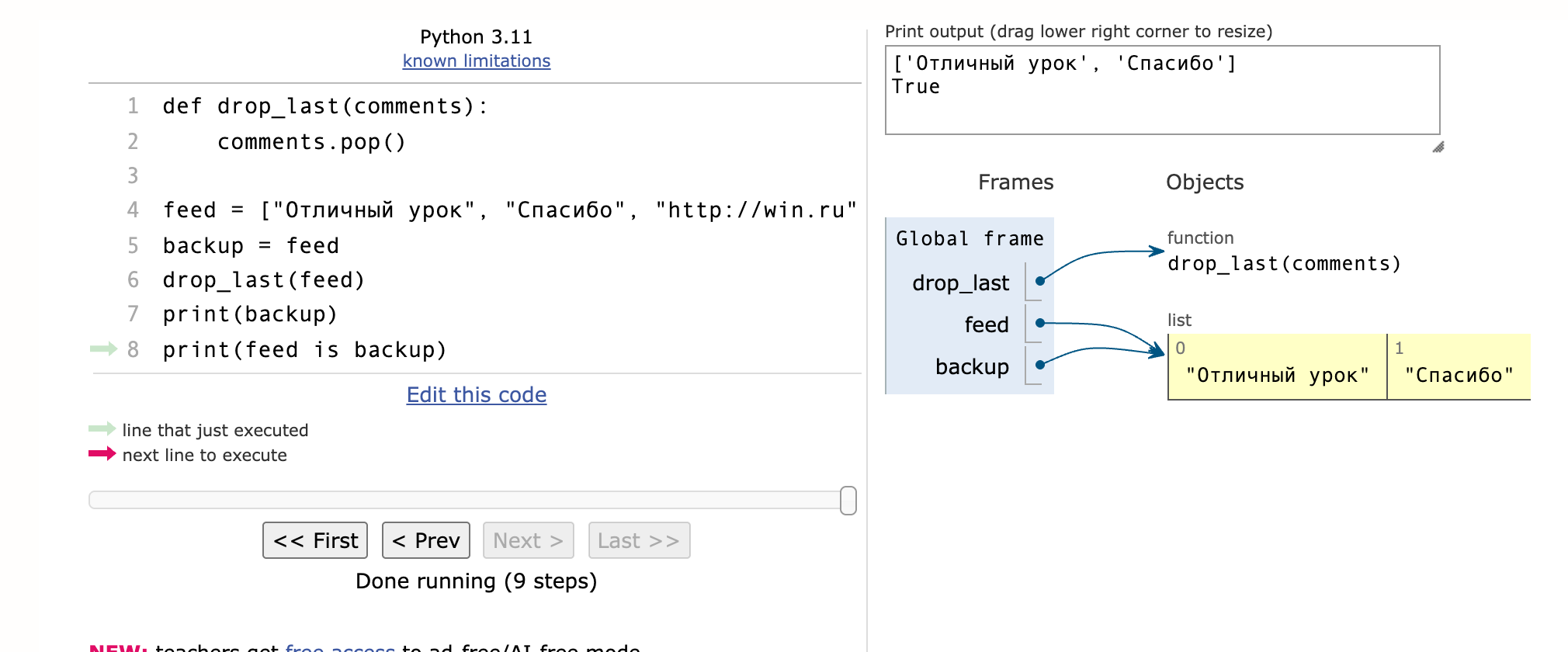Viewport: 1568px width, 652px height.
Task: Click inside the Print output text box
Action: [x=1162, y=90]
